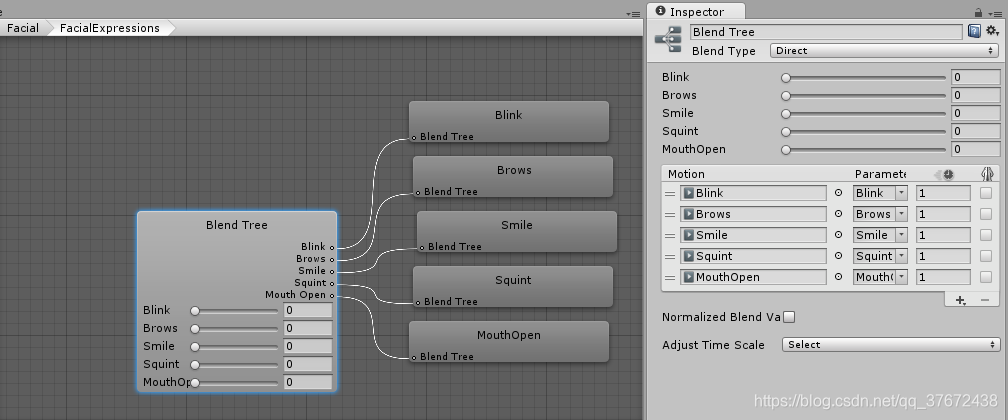This screenshot has width=1008, height=420.
Task: Adjust the Squint slider on Blend Tree node
Action: click(x=235, y=365)
